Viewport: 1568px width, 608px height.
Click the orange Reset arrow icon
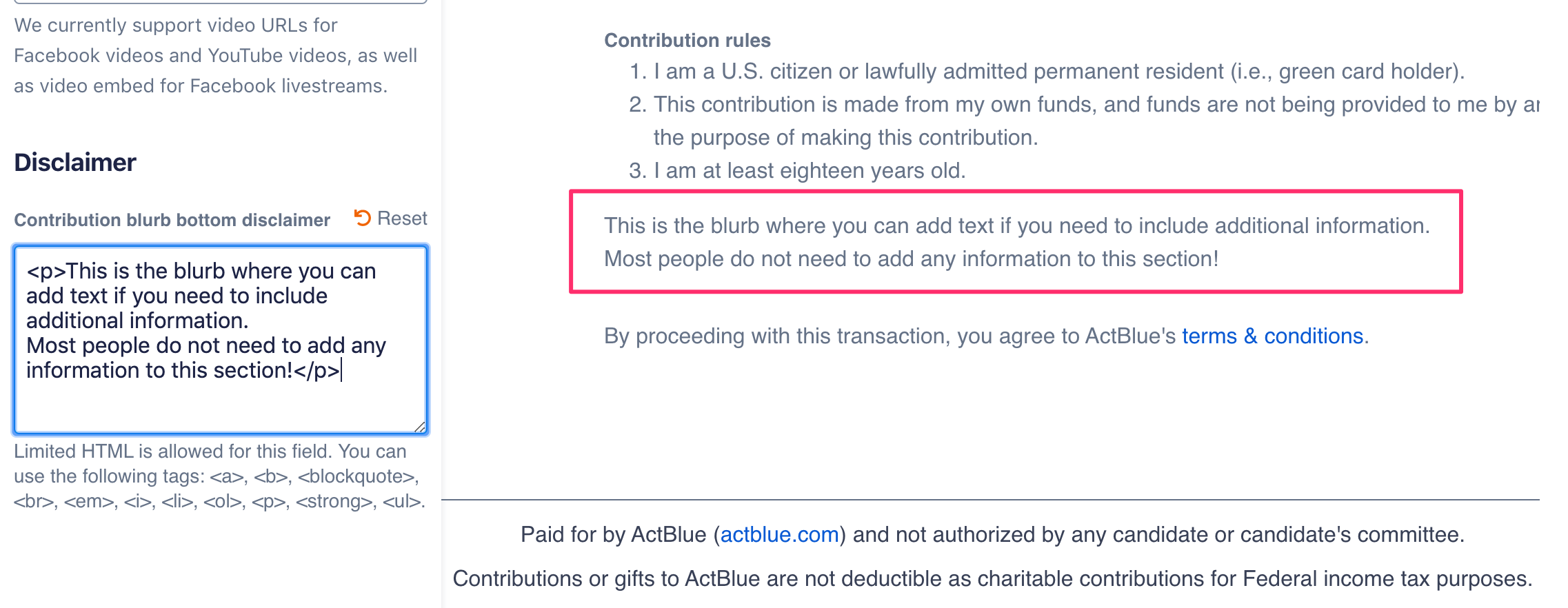362,218
